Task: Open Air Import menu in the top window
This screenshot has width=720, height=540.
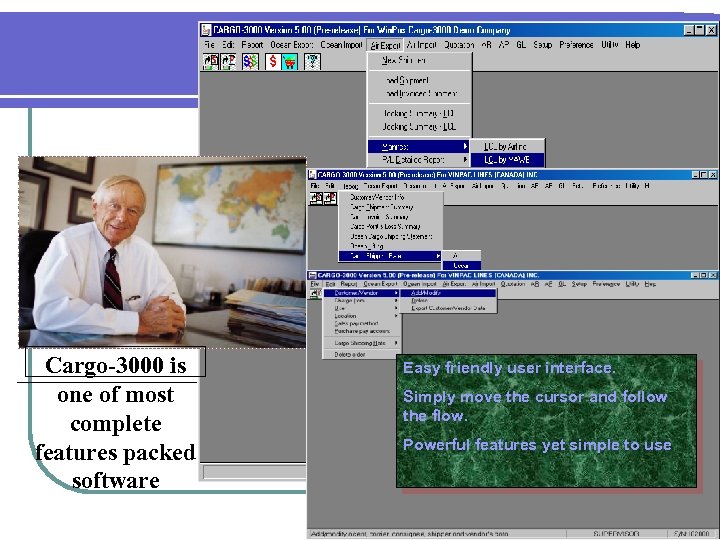Action: click(x=422, y=45)
